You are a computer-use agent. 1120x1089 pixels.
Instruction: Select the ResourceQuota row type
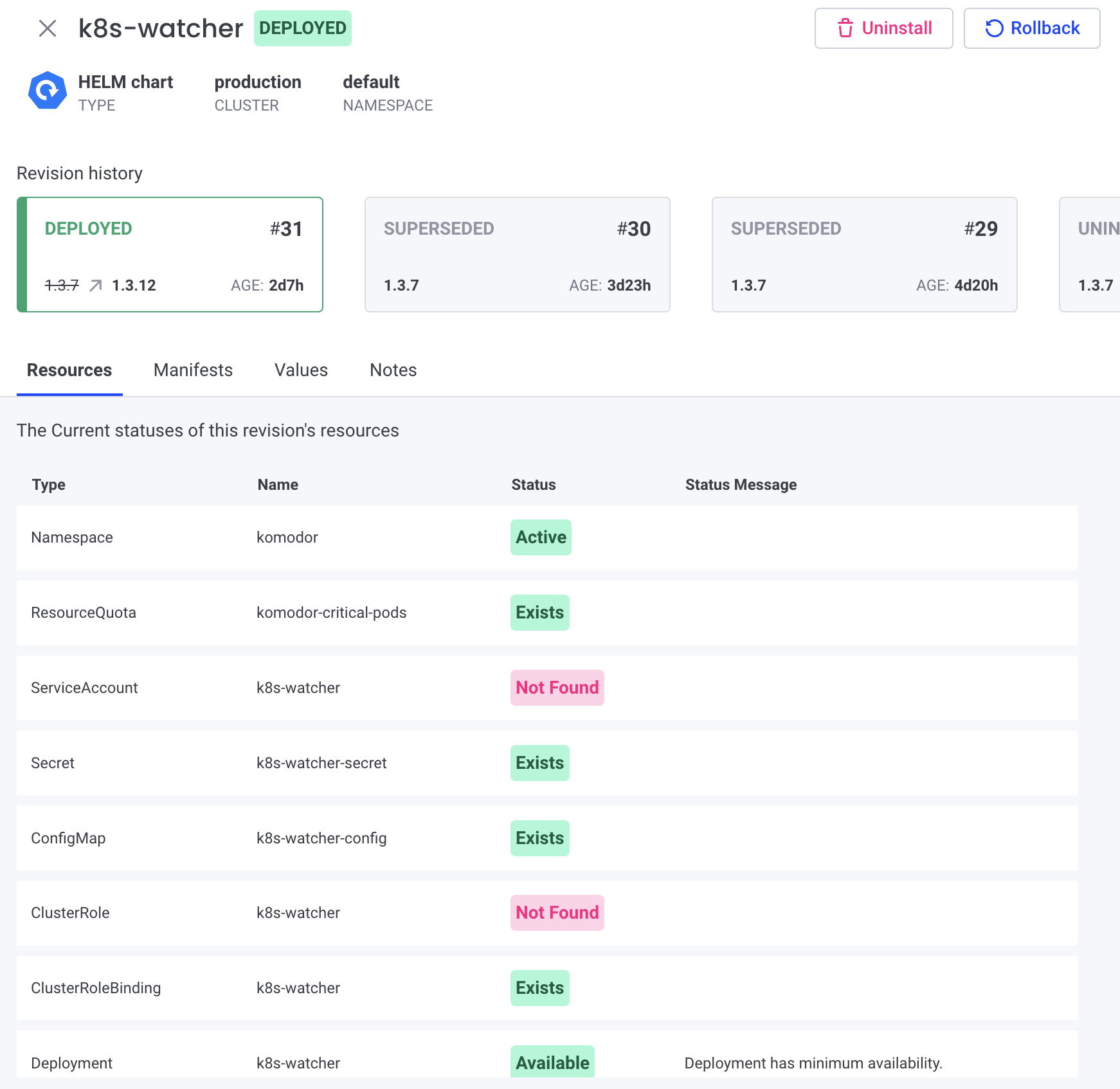[84, 613]
